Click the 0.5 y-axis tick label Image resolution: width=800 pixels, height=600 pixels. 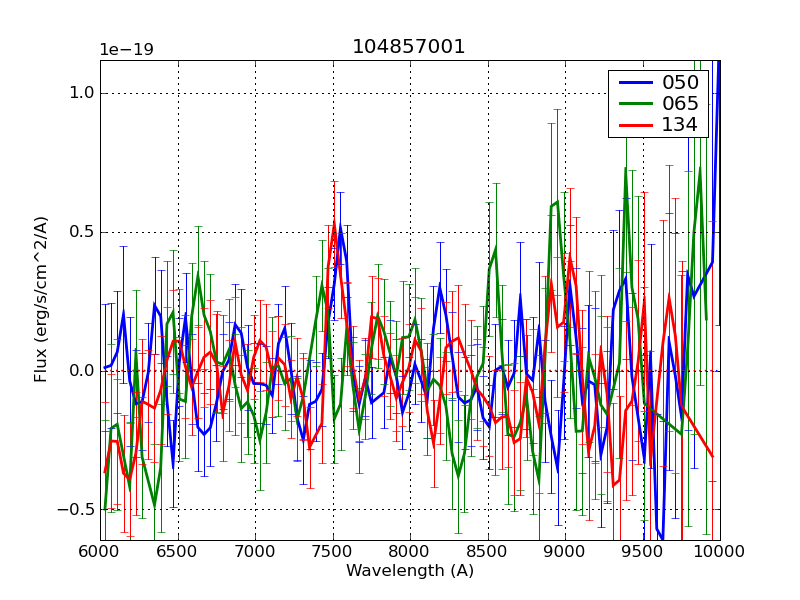(81, 232)
